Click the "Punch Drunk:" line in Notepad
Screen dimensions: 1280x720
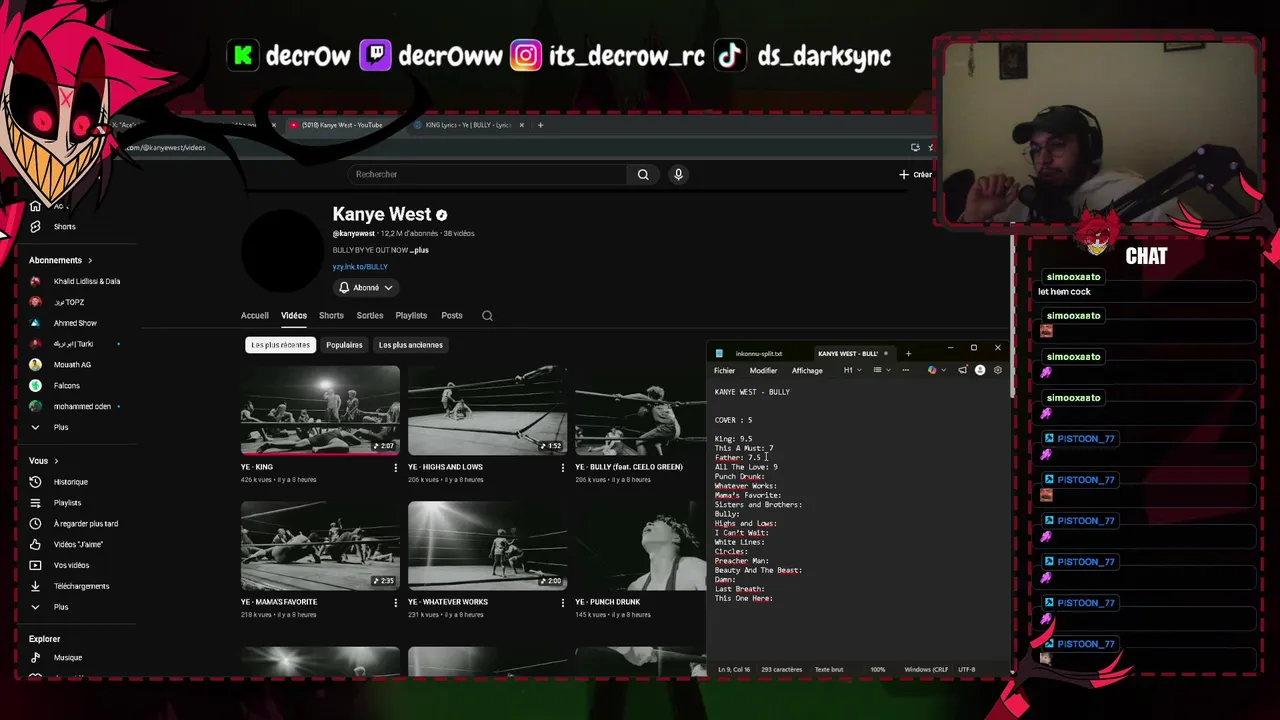(740, 477)
